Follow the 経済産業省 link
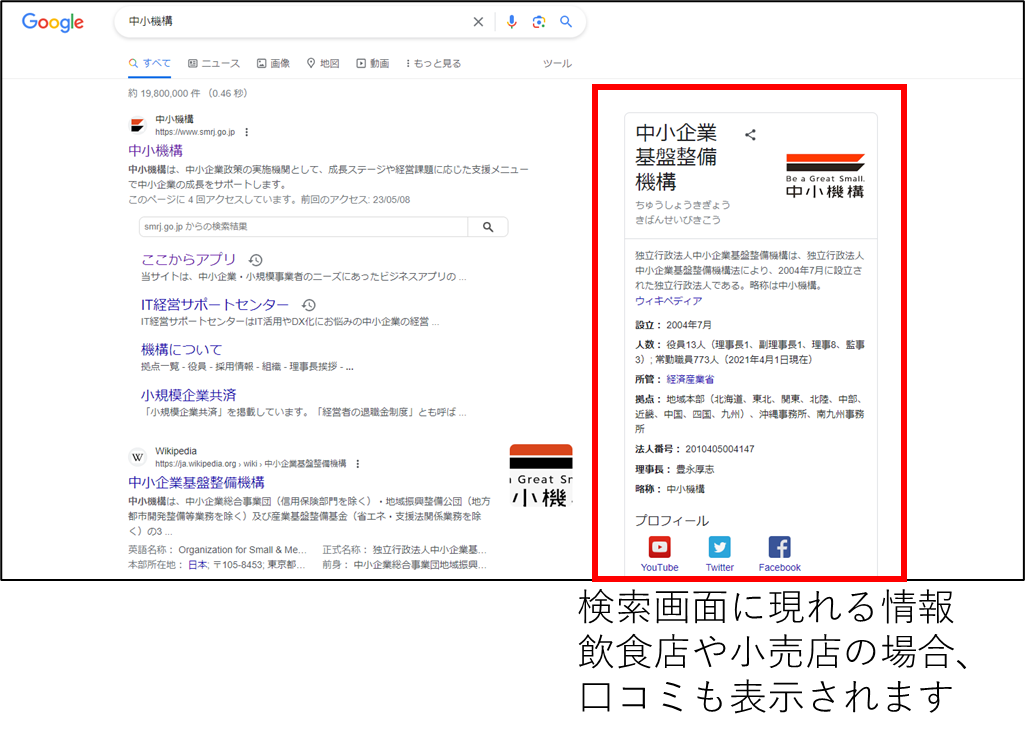Screen dimensions: 1025x745 [x=692, y=379]
